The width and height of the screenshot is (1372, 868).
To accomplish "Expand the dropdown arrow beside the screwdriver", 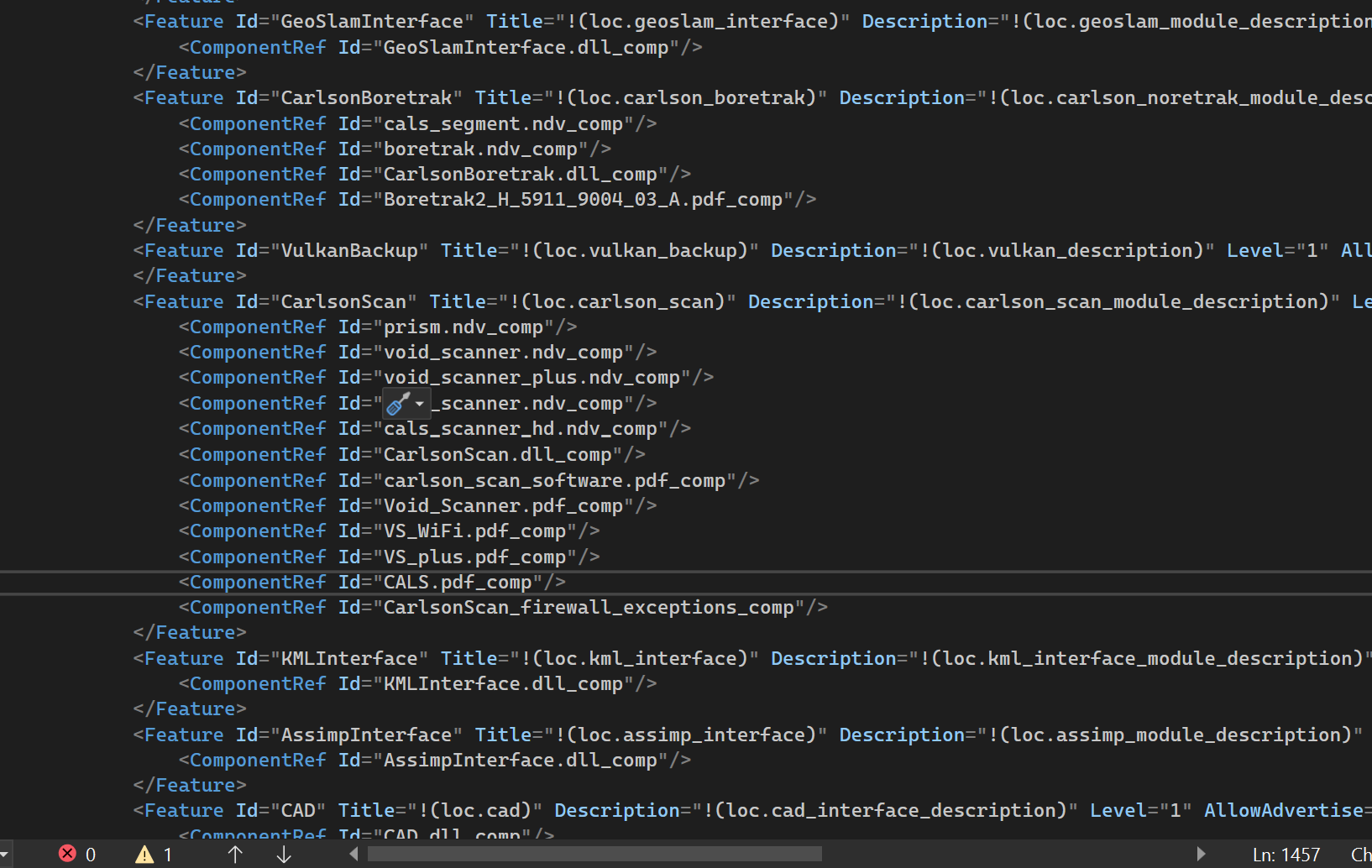I will [420, 404].
